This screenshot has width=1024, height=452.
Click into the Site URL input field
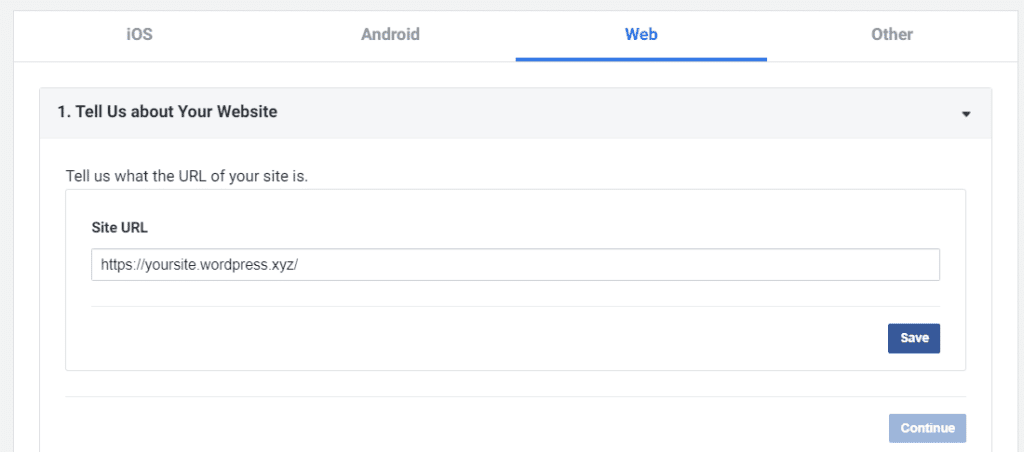coord(515,265)
